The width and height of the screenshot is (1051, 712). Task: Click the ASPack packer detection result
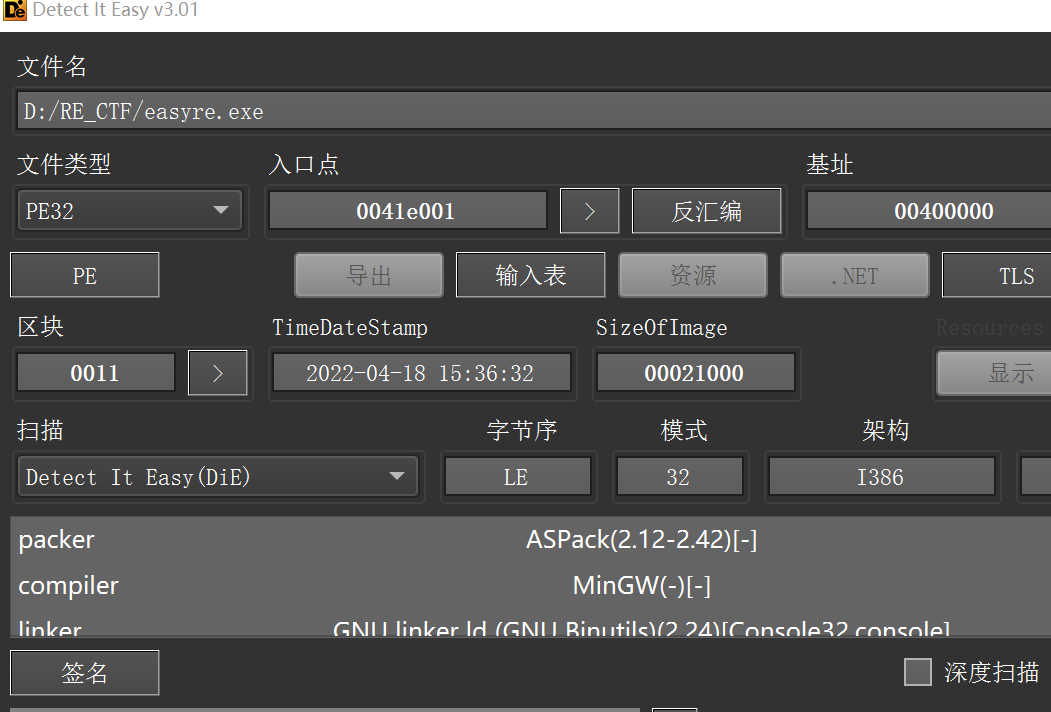(642, 539)
